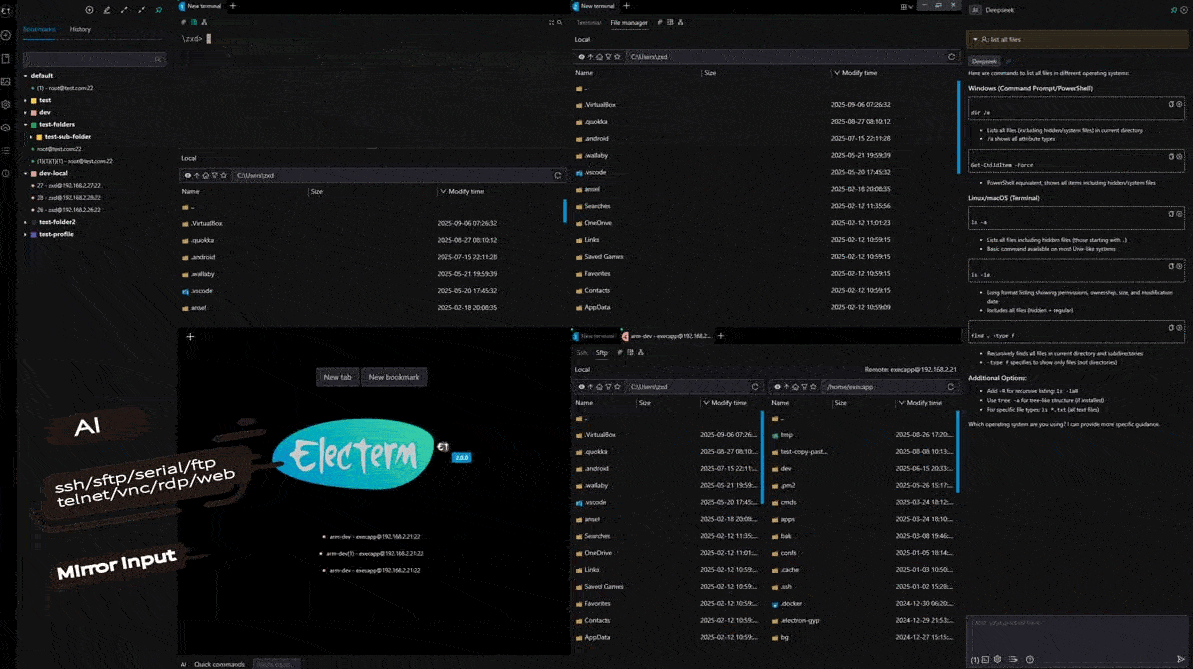This screenshot has width=1193, height=669.
Task: Toggle the hidden-files eye in the Sftp local path bar
Action: pos(581,387)
